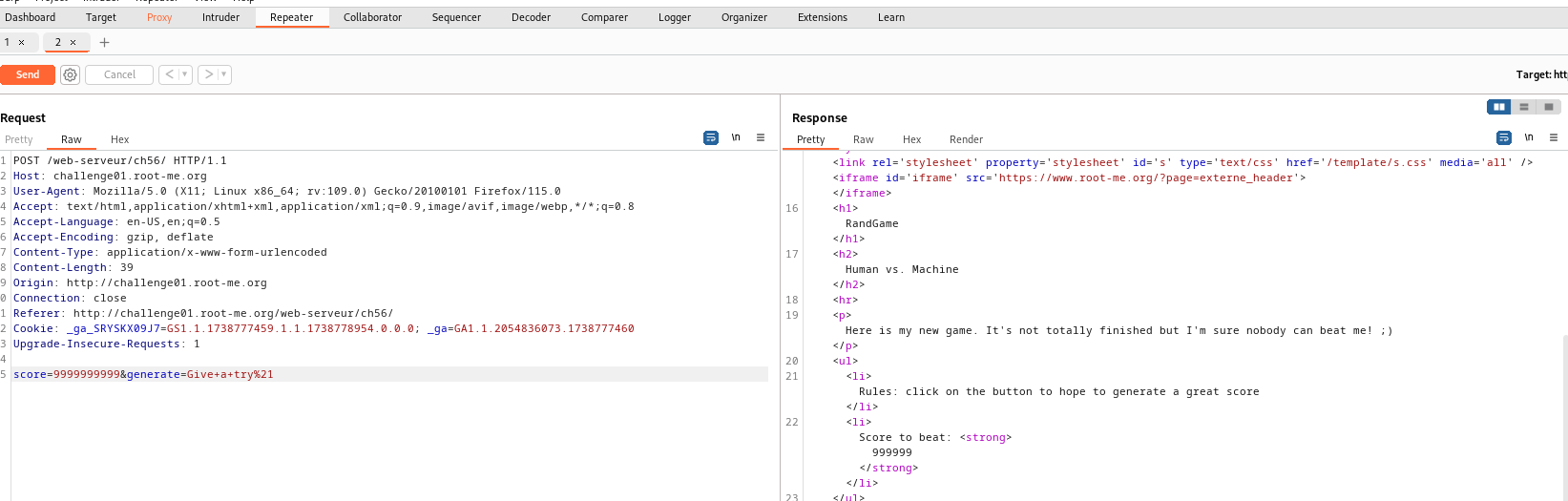Click the score parameter line in request
1568x501 pixels.
[x=143, y=374]
